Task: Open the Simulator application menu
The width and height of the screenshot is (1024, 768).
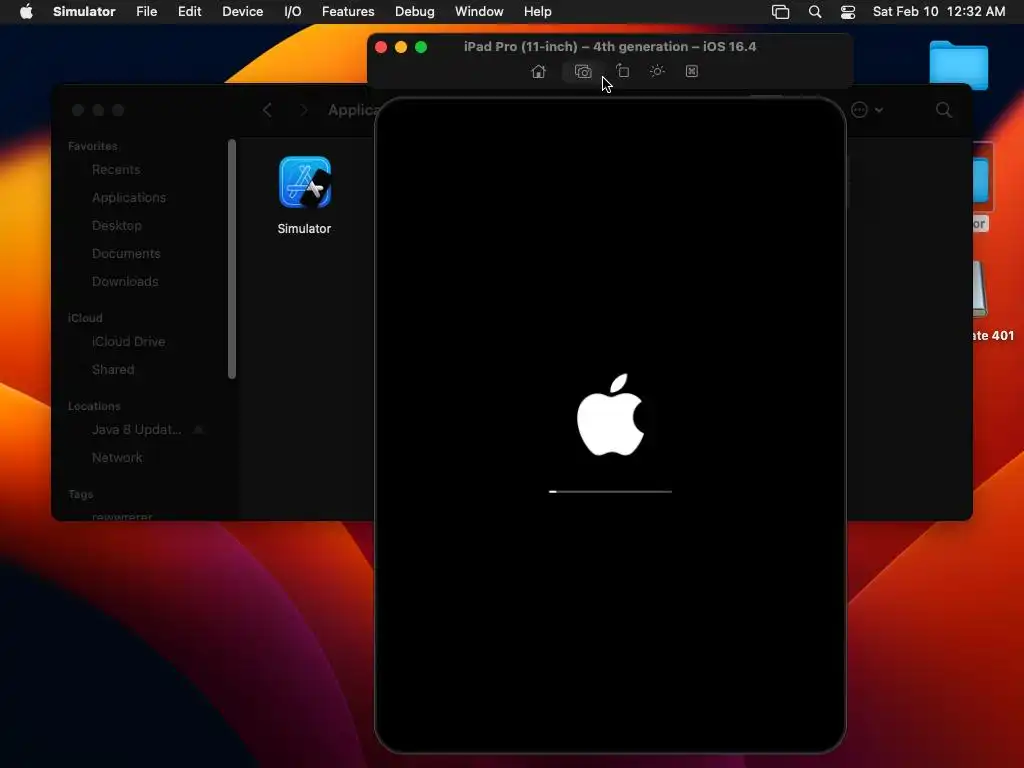Action: 84,12
